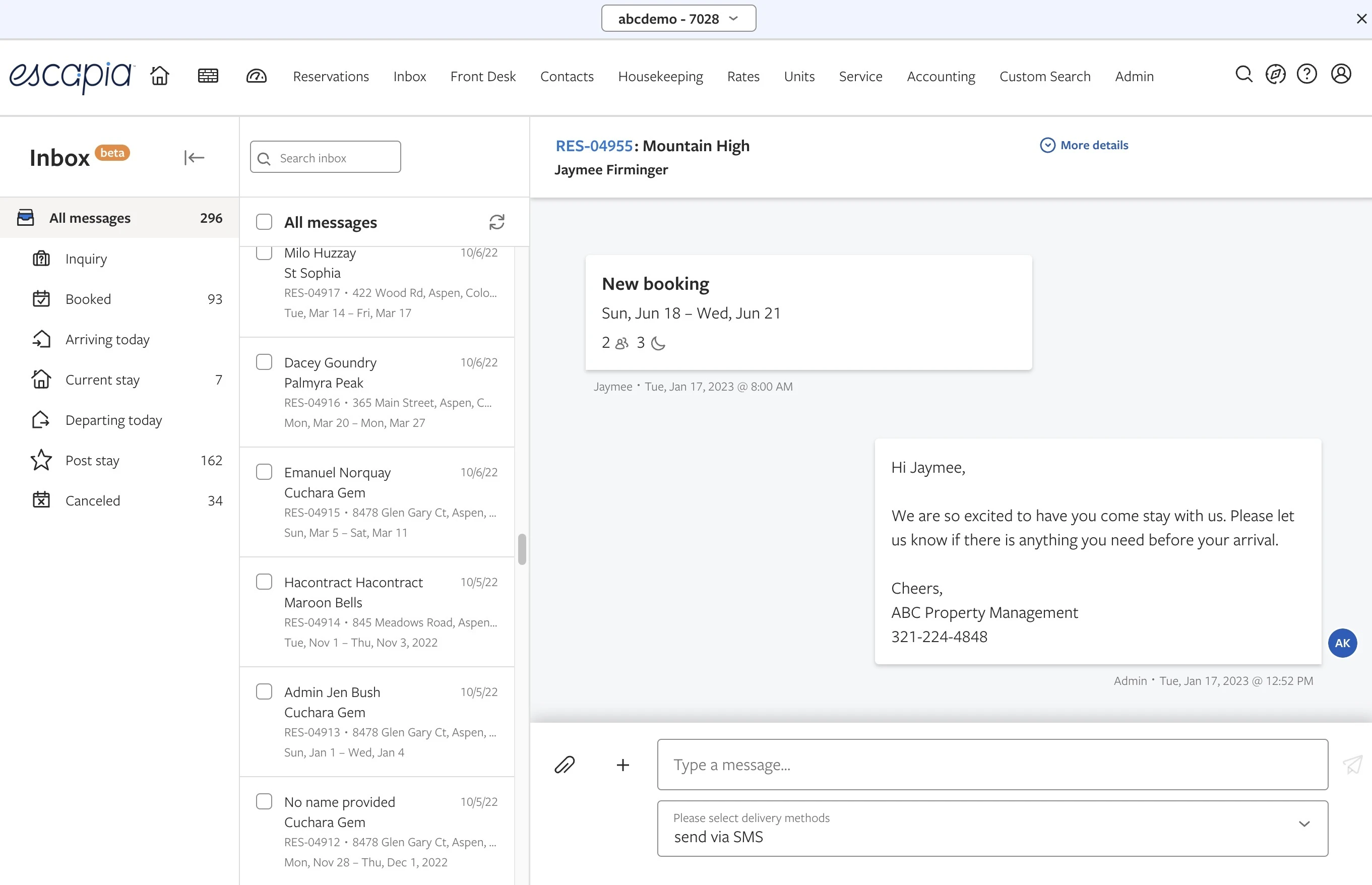The width and height of the screenshot is (1372, 885).
Task: Open the Housekeeping menu
Action: pyautogui.click(x=660, y=77)
